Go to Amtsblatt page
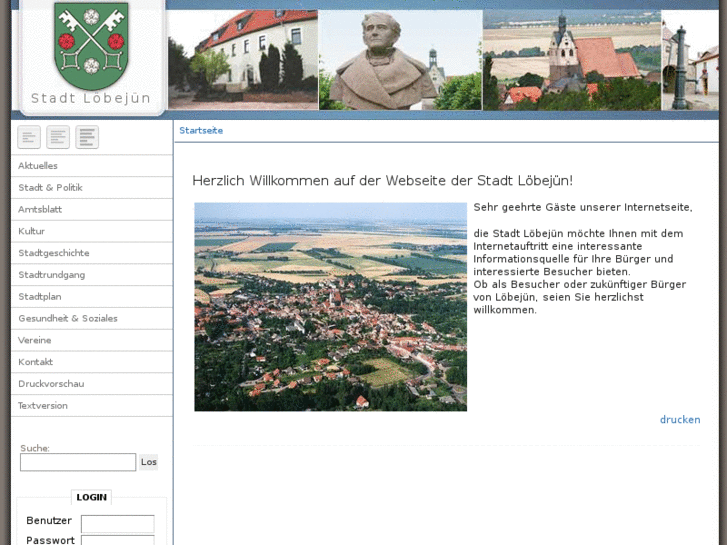This screenshot has height=545, width=727. coord(40,210)
